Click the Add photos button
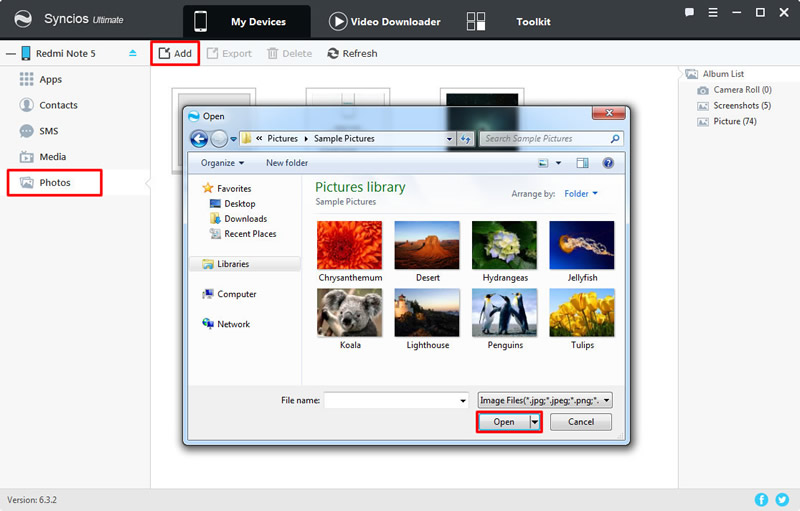This screenshot has width=800, height=511. pos(175,53)
